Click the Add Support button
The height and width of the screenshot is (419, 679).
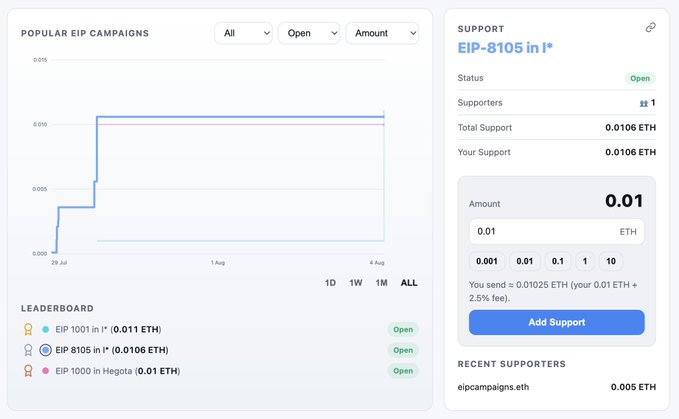click(557, 322)
